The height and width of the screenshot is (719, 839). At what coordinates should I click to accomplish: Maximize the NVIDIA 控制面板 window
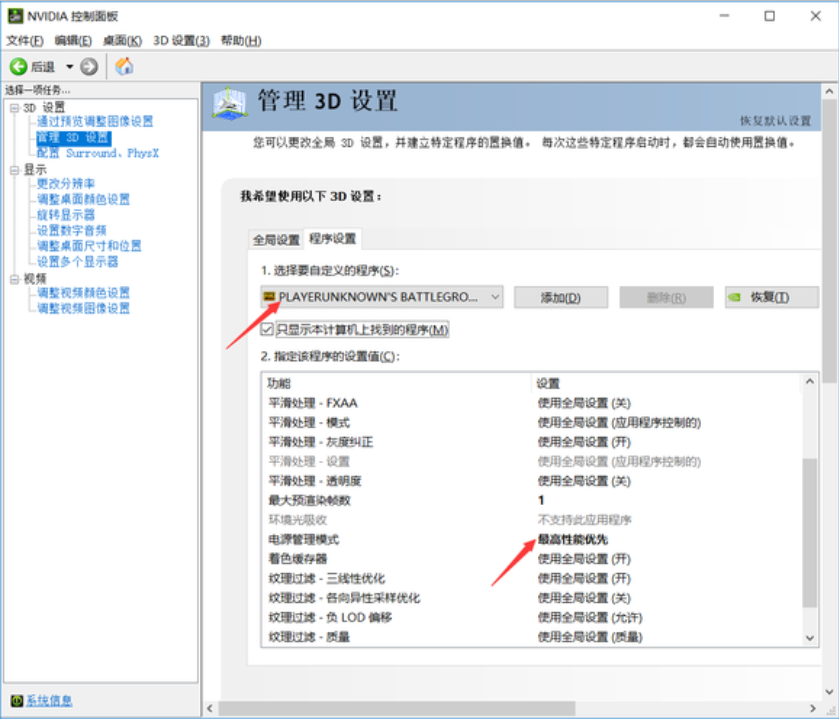tap(769, 16)
